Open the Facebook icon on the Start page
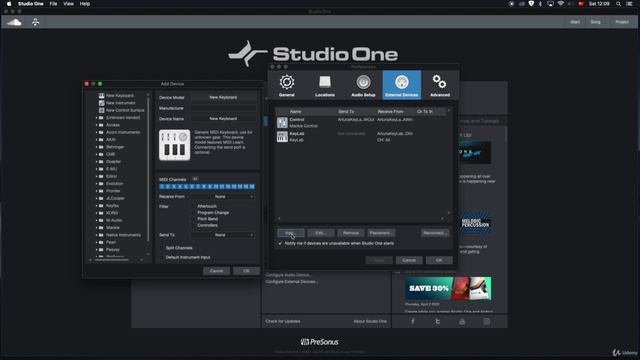640x360 pixels. click(413, 321)
